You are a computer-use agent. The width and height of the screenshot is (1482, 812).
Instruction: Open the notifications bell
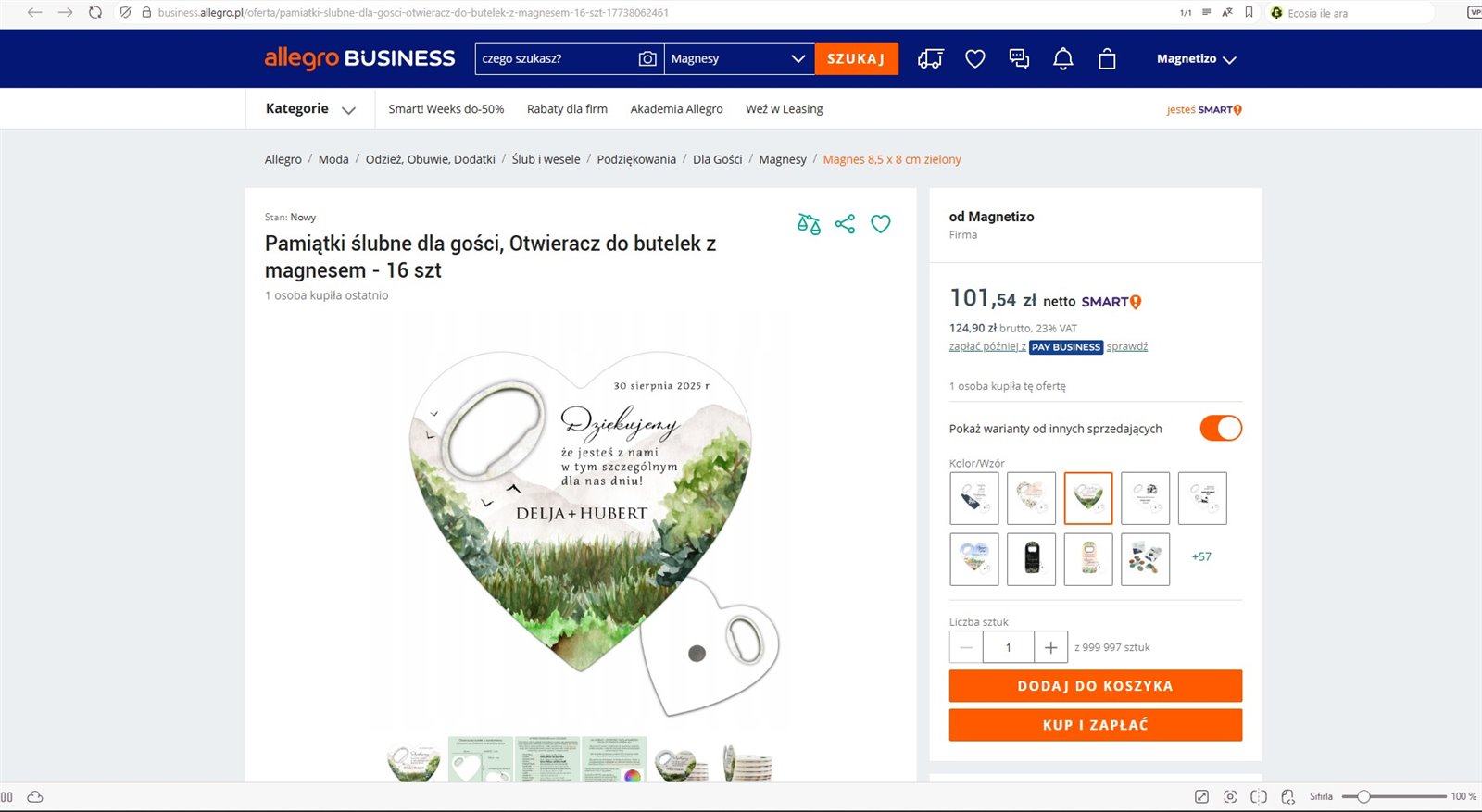(x=1063, y=58)
